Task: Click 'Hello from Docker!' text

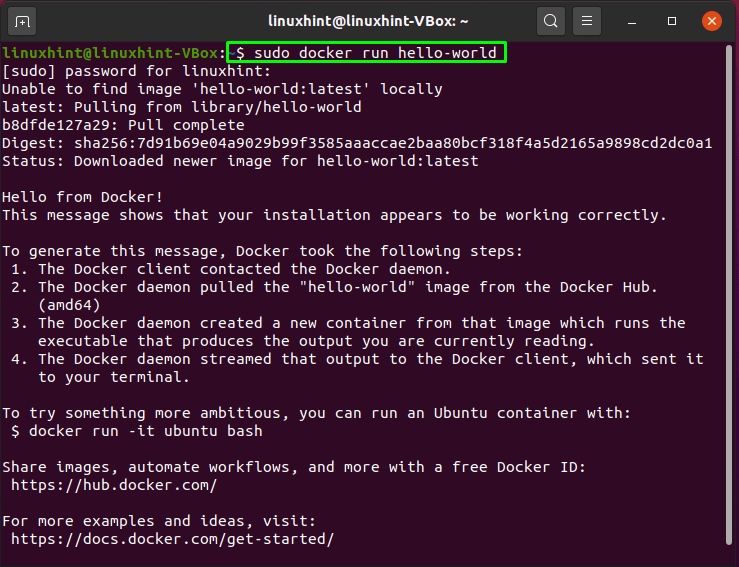Action: point(83,197)
